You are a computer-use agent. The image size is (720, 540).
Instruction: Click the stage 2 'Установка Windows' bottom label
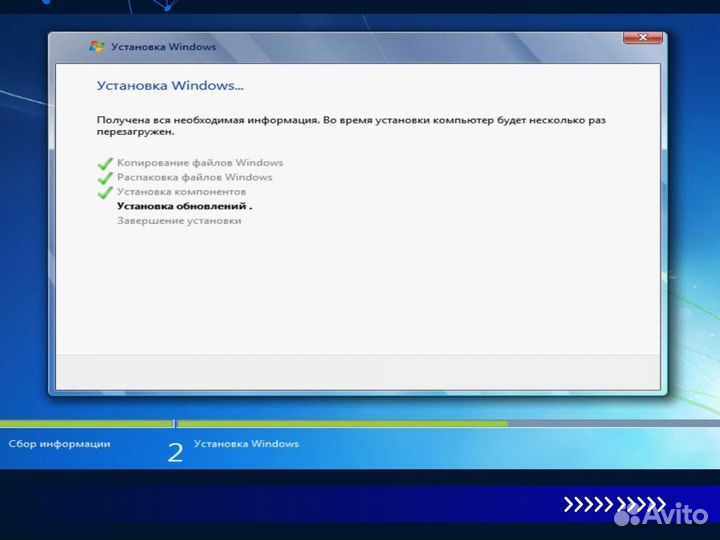coord(246,444)
